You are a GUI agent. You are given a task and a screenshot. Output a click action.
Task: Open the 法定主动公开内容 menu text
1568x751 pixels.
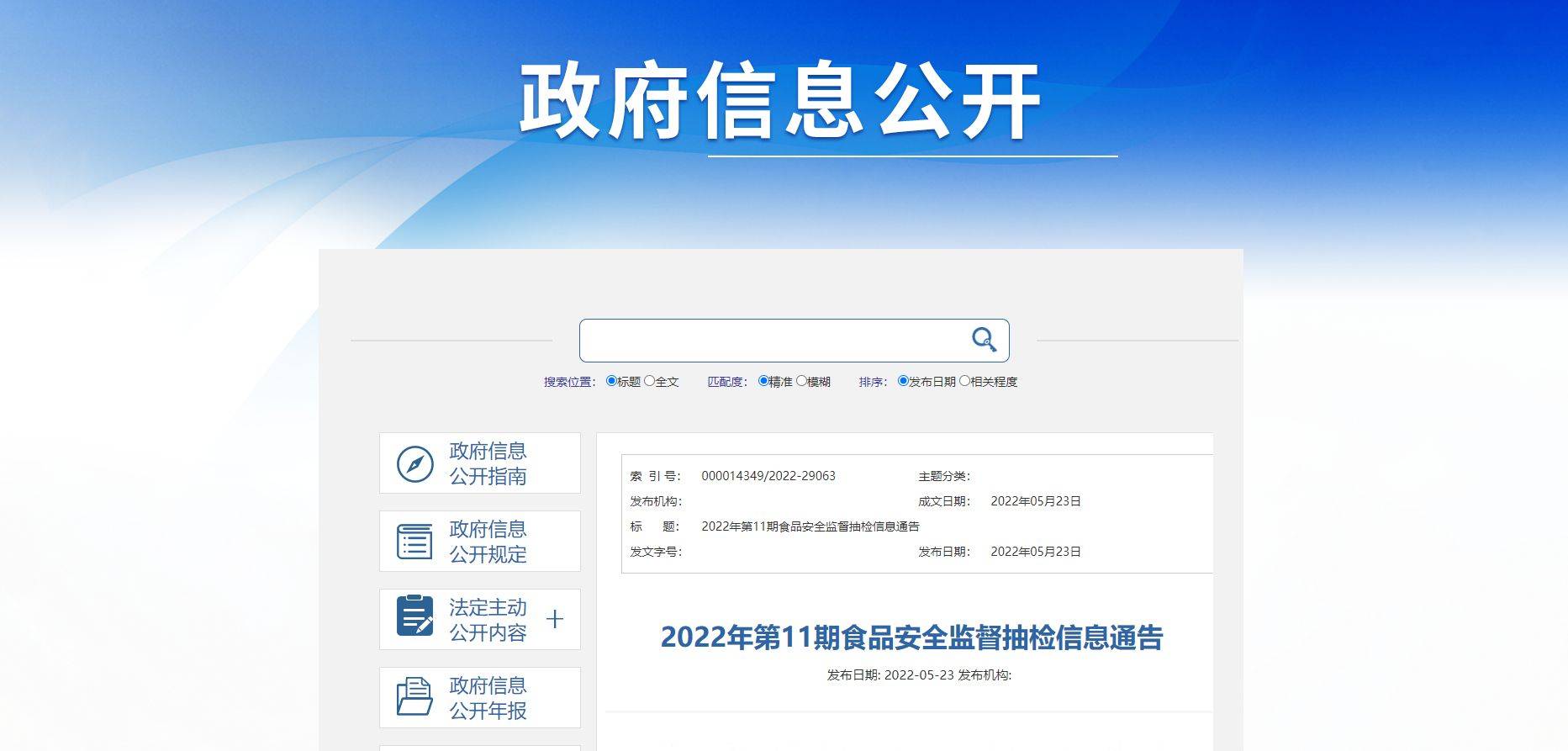(x=488, y=620)
